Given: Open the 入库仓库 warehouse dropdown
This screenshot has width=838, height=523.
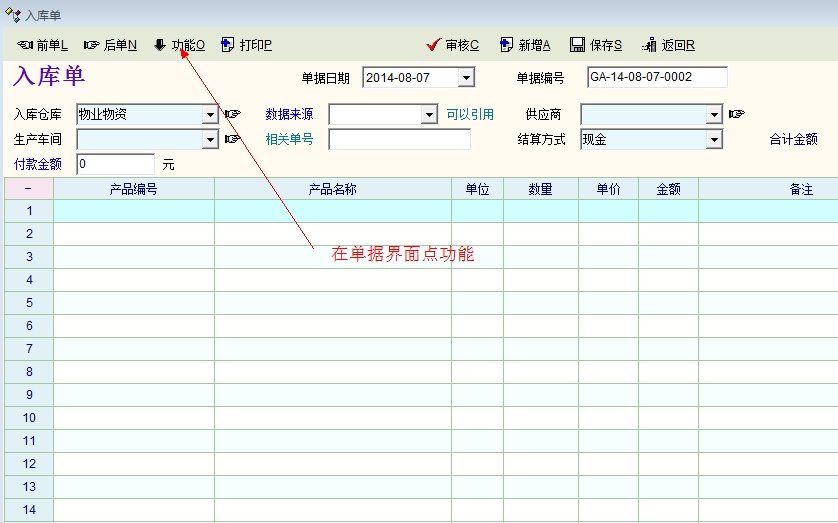Looking at the screenshot, I should point(210,114).
